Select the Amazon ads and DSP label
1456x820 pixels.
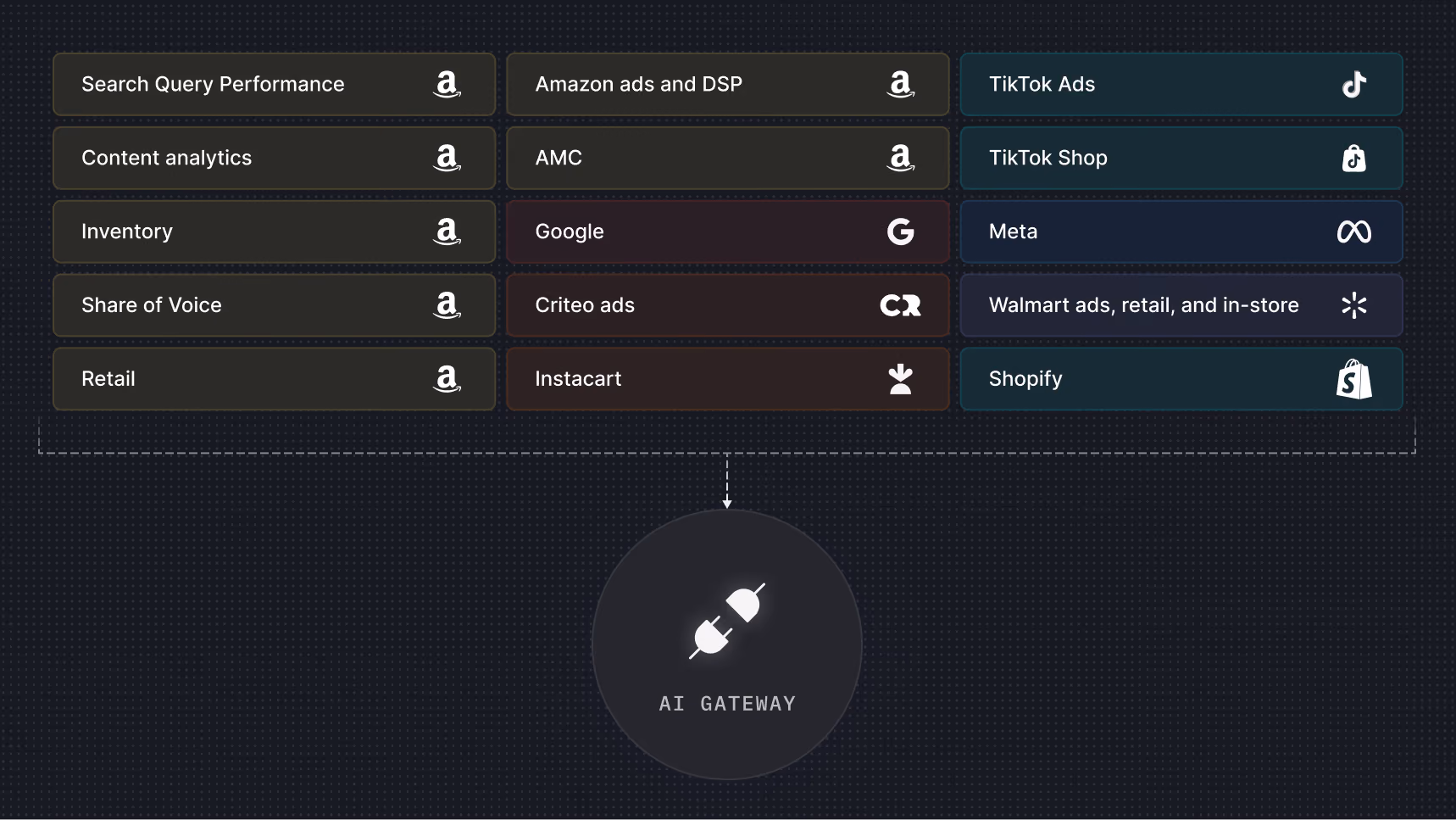click(639, 85)
